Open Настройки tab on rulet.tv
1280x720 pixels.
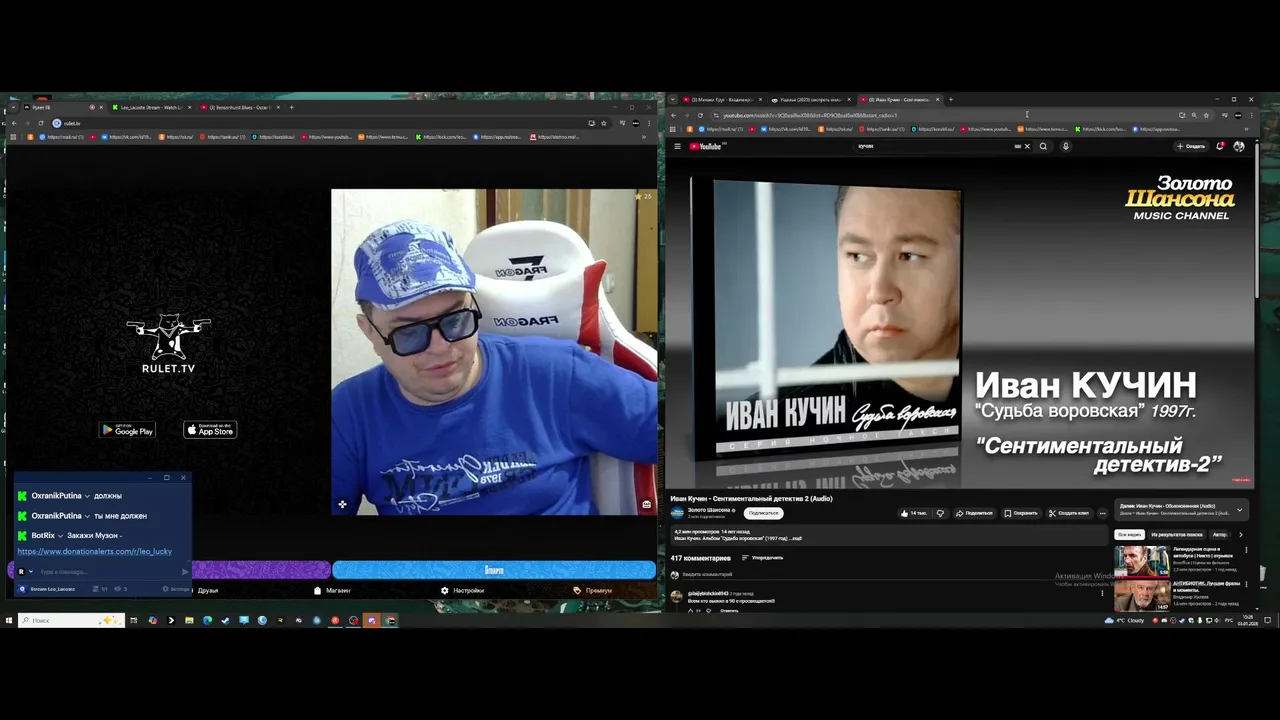click(x=462, y=590)
